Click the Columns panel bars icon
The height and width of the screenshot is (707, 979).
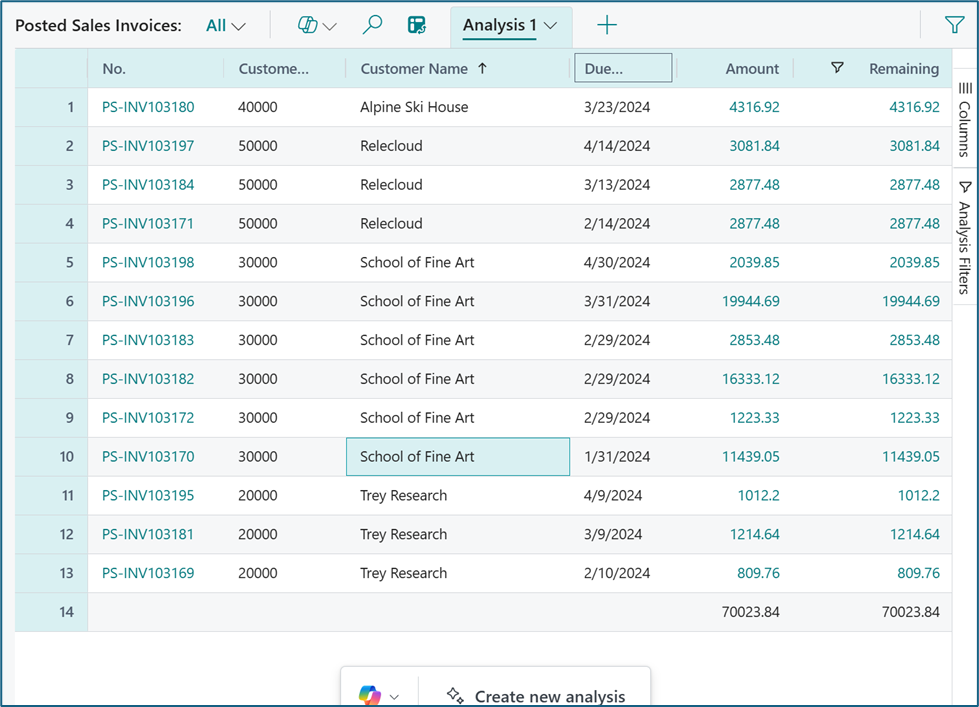965,89
